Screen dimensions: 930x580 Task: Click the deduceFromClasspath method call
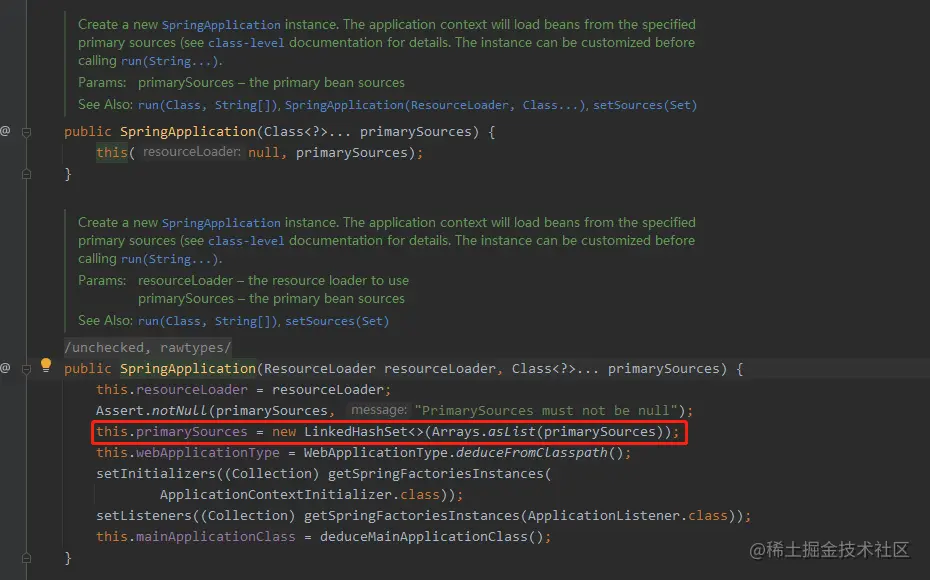(x=531, y=452)
